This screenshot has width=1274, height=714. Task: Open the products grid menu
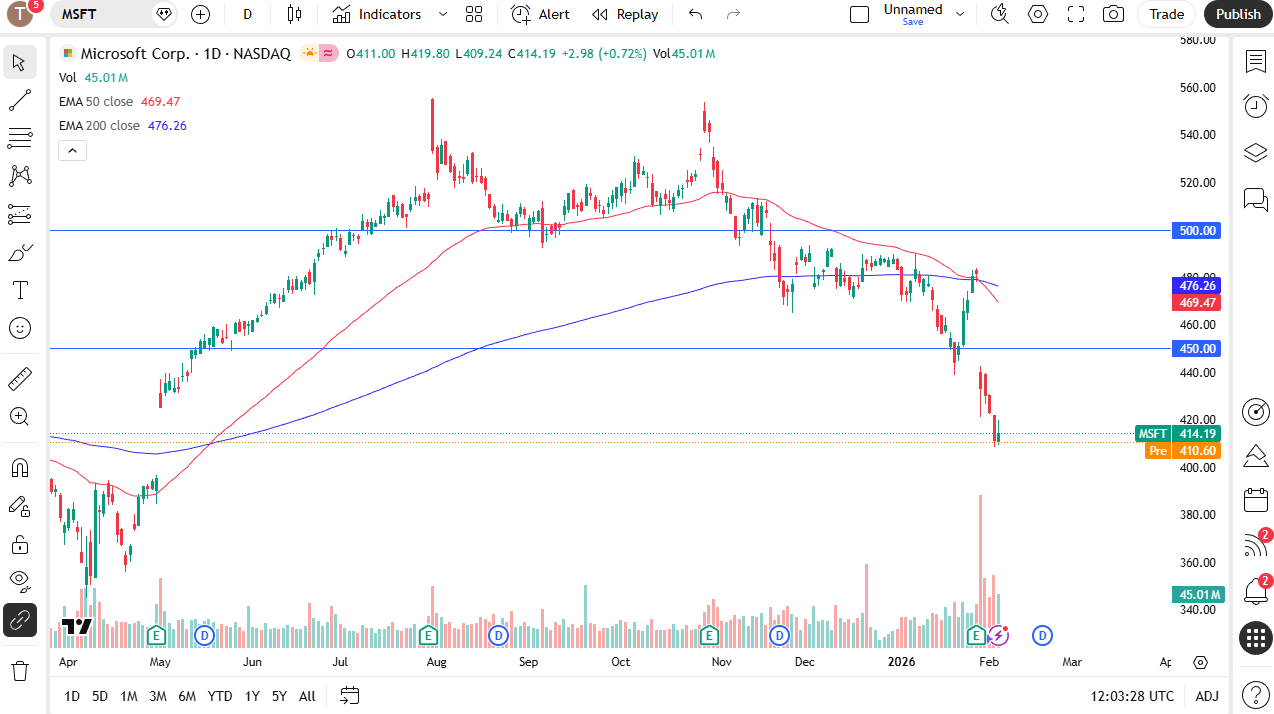1255,637
